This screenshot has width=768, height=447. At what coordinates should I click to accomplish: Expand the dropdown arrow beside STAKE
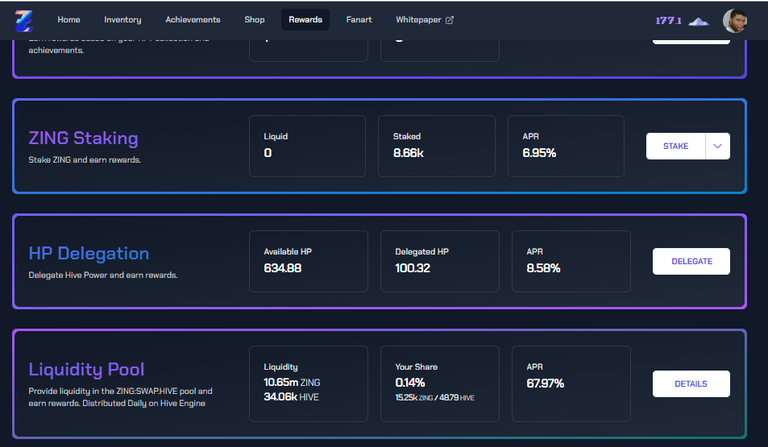click(718, 146)
